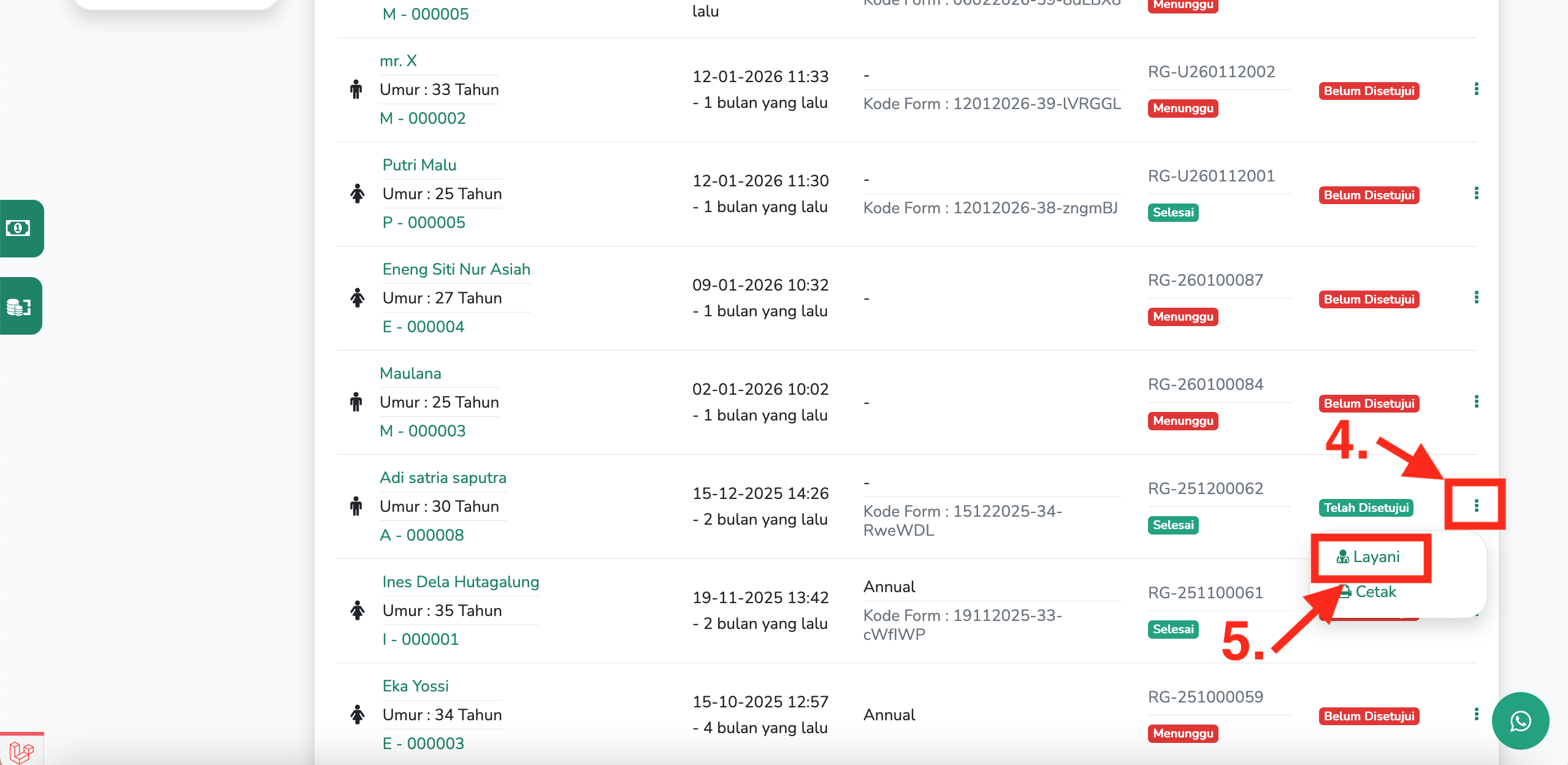Expand the actions menu for Maulana row

pos(1476,402)
